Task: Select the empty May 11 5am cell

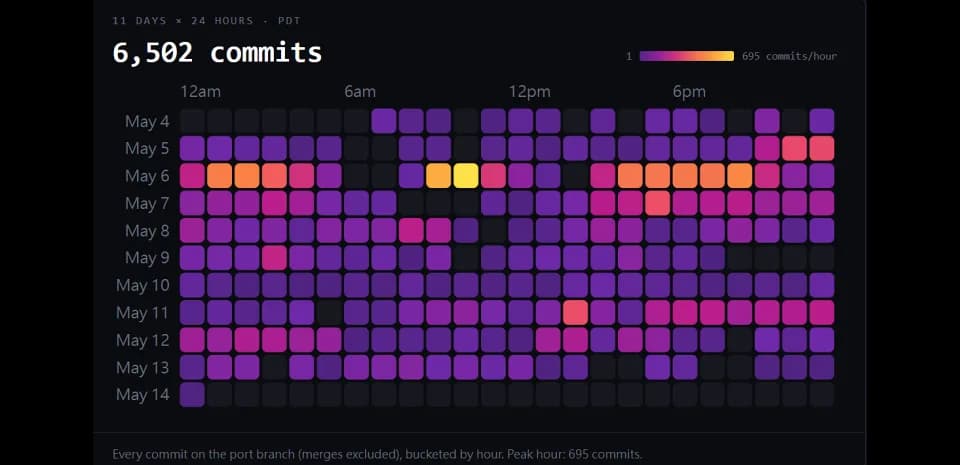Action: pos(329,313)
